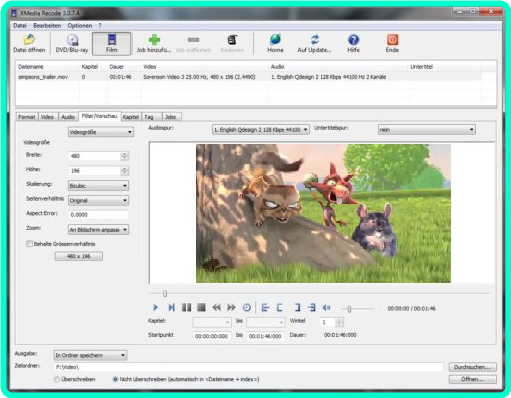Open the Home globe icon
This screenshot has width=511, height=398.
coord(275,40)
